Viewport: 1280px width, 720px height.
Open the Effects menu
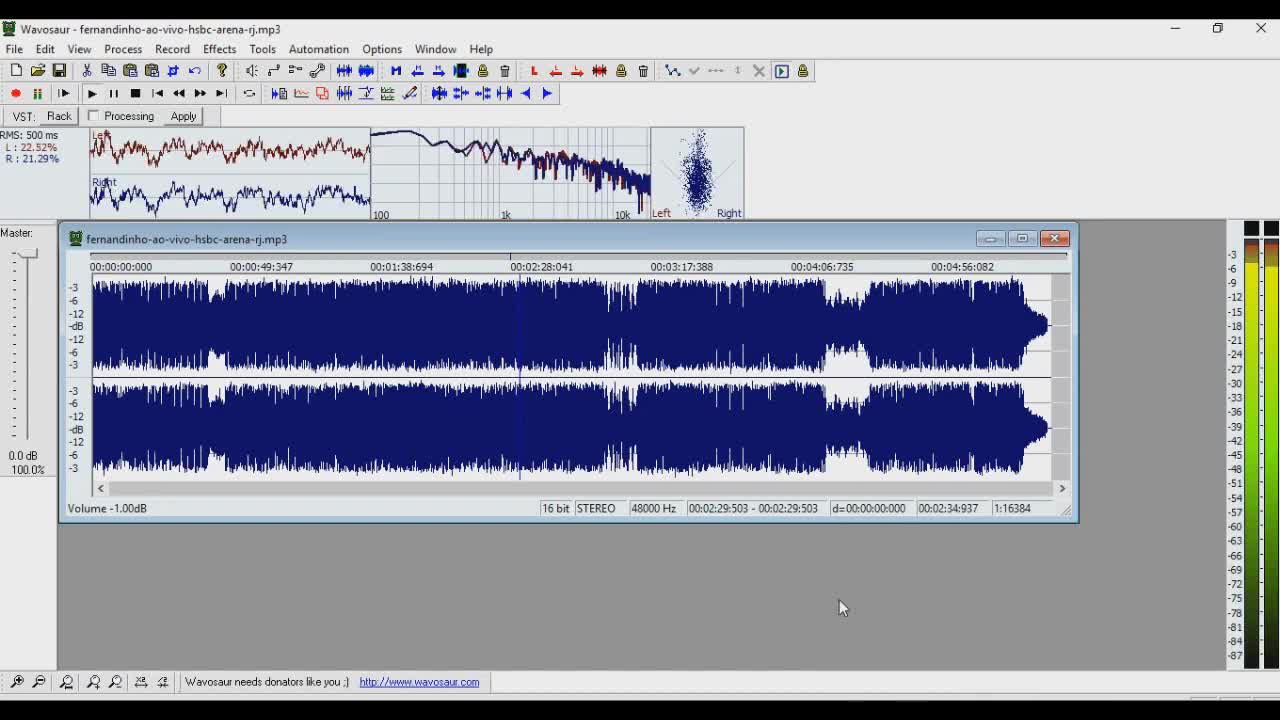pos(219,49)
